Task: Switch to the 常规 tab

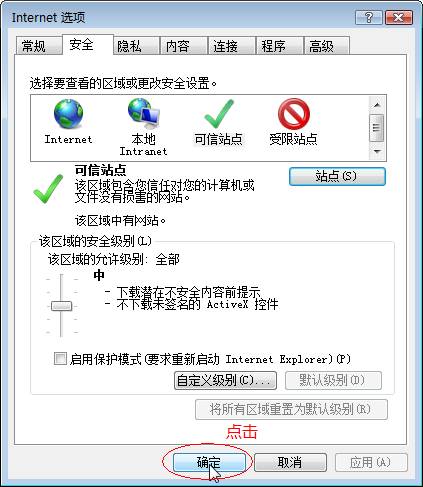Action: click(x=38, y=46)
